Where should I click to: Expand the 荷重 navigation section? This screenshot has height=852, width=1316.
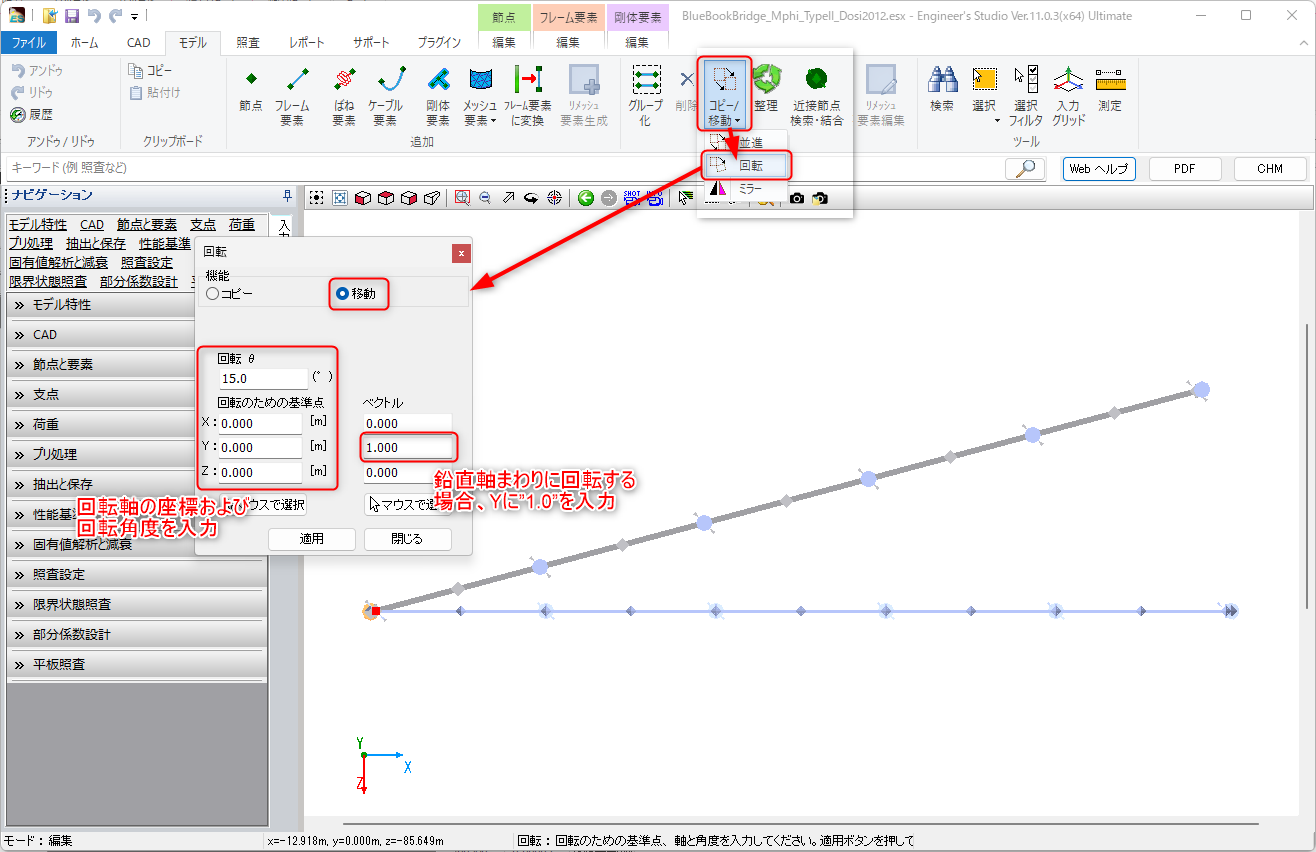pyautogui.click(x=136, y=425)
